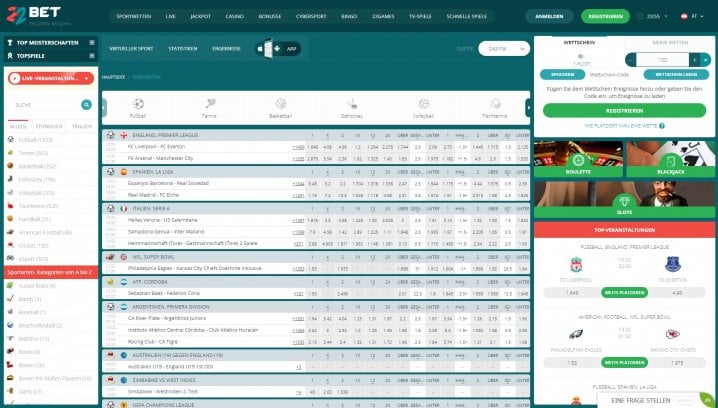Screen dimensions: 718x408
Task: Open the Virtueller Sport link
Action: [131, 49]
